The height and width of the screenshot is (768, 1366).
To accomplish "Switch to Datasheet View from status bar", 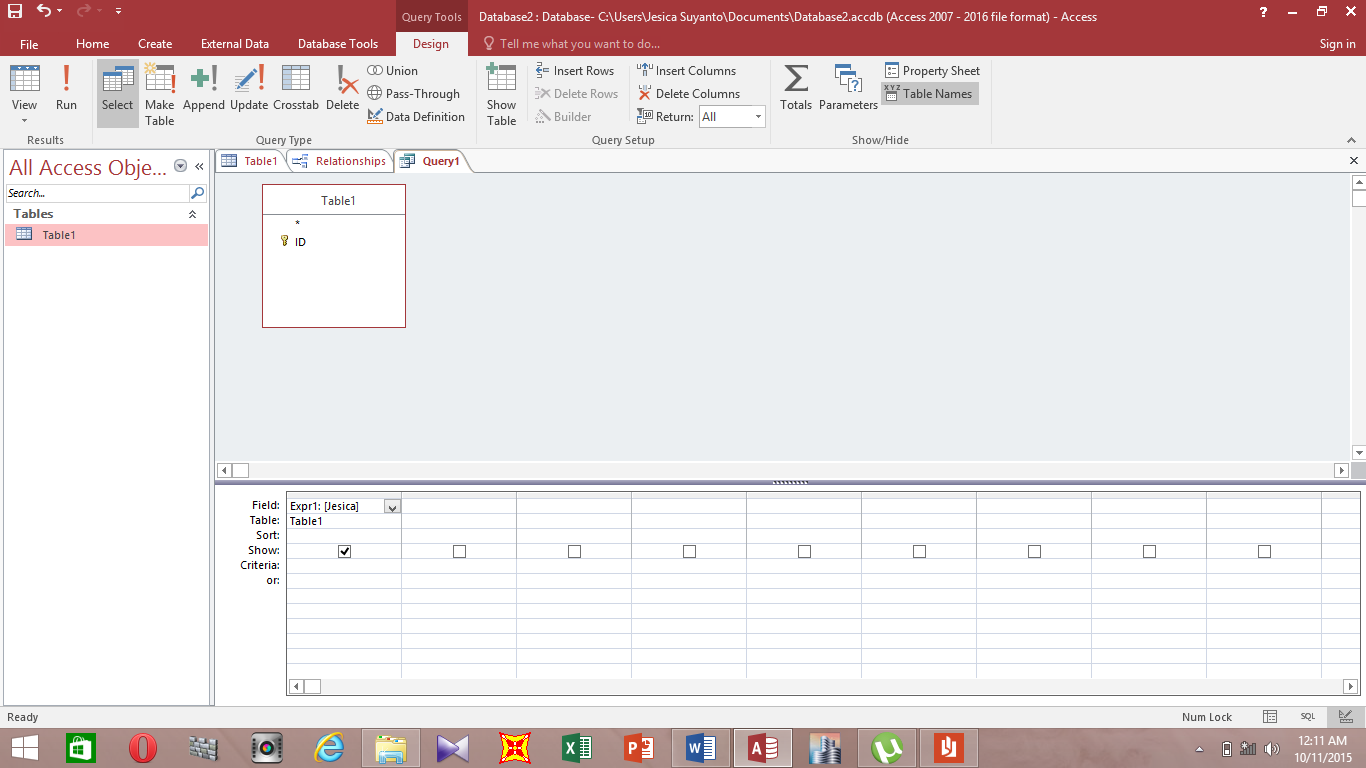I will pos(1270,717).
